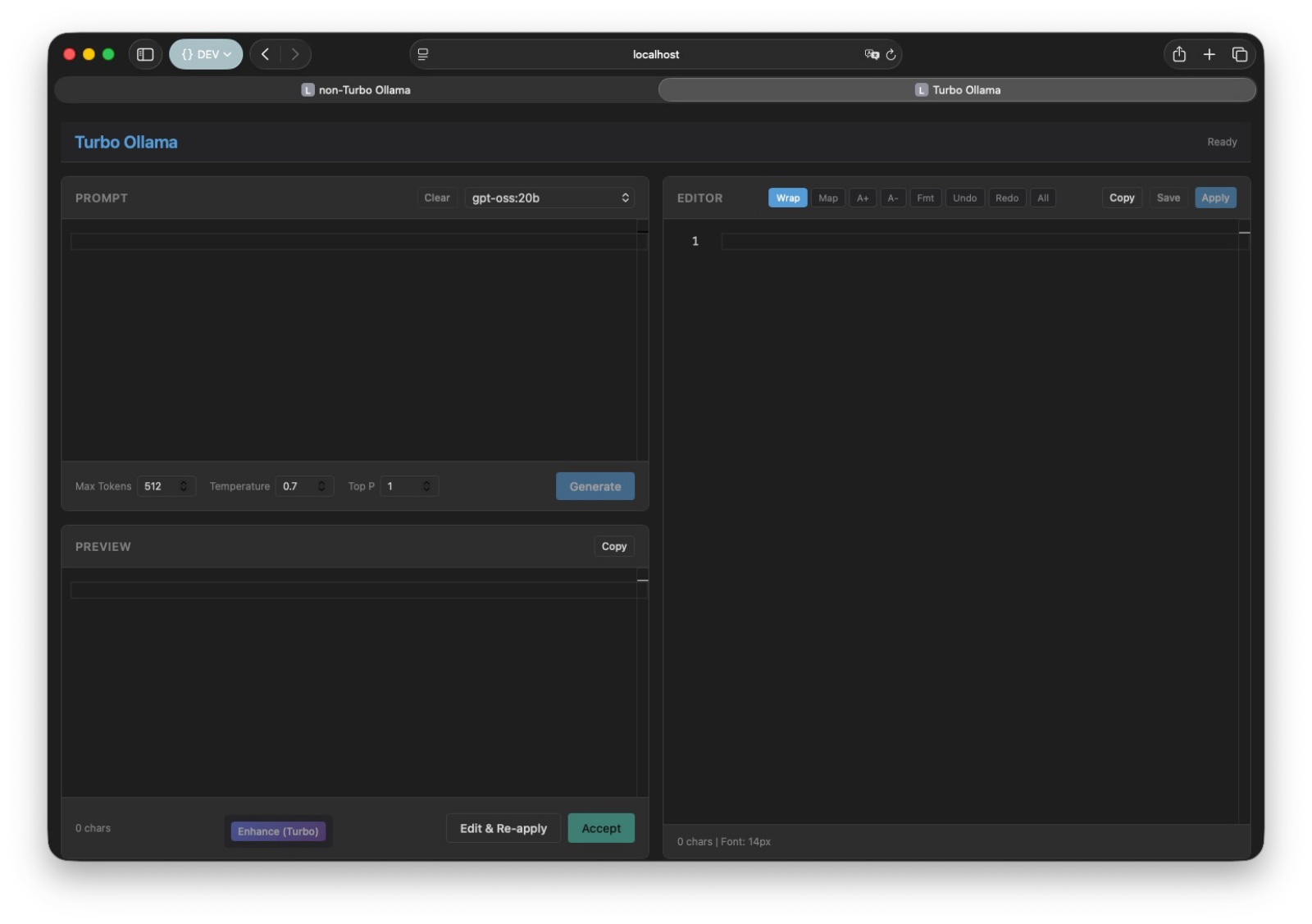Undo the last editor change
This screenshot has height=924, width=1312.
coord(965,198)
